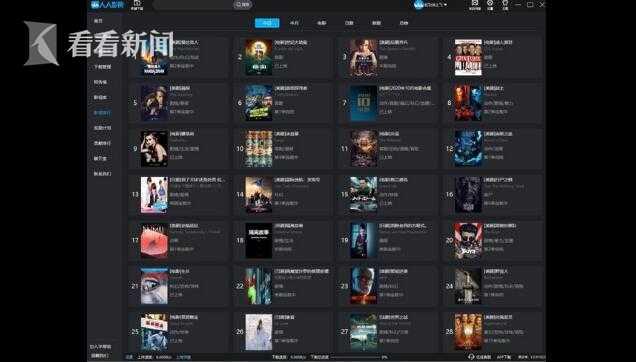Open the poster of entry ranked 27
The height and width of the screenshot is (362, 636).
point(363,332)
